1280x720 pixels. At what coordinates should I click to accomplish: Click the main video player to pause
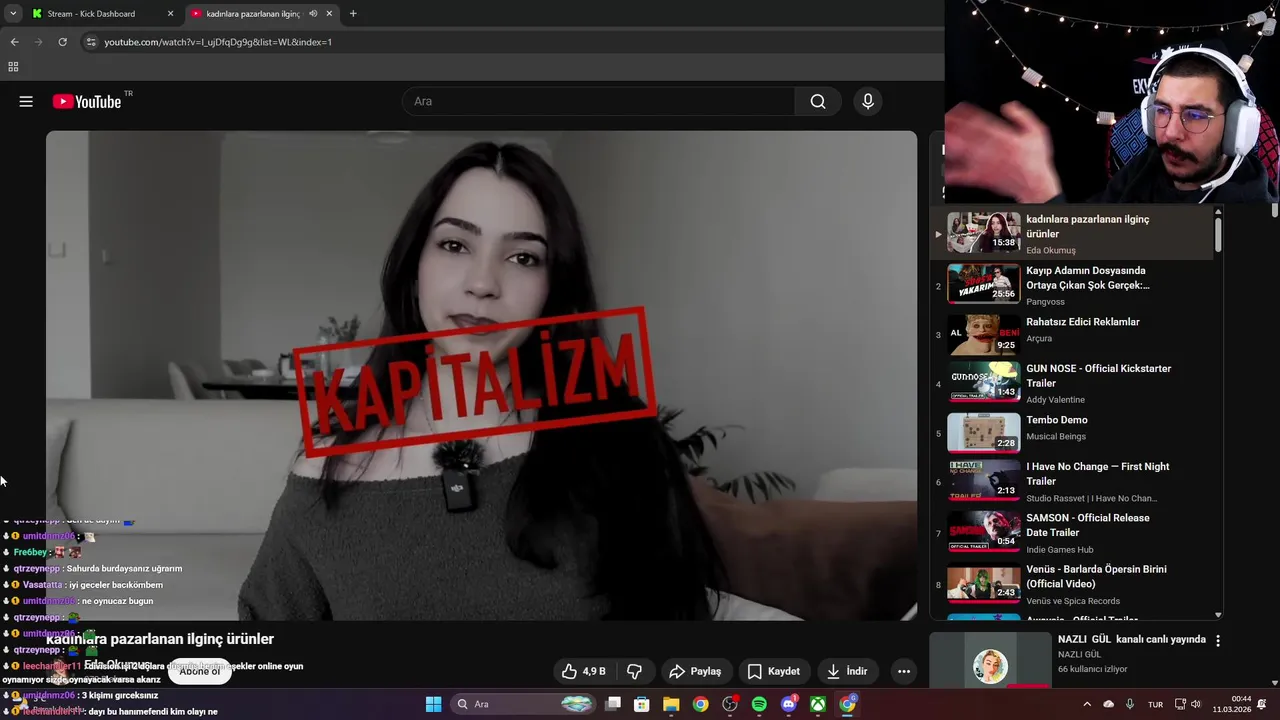[x=481, y=375]
